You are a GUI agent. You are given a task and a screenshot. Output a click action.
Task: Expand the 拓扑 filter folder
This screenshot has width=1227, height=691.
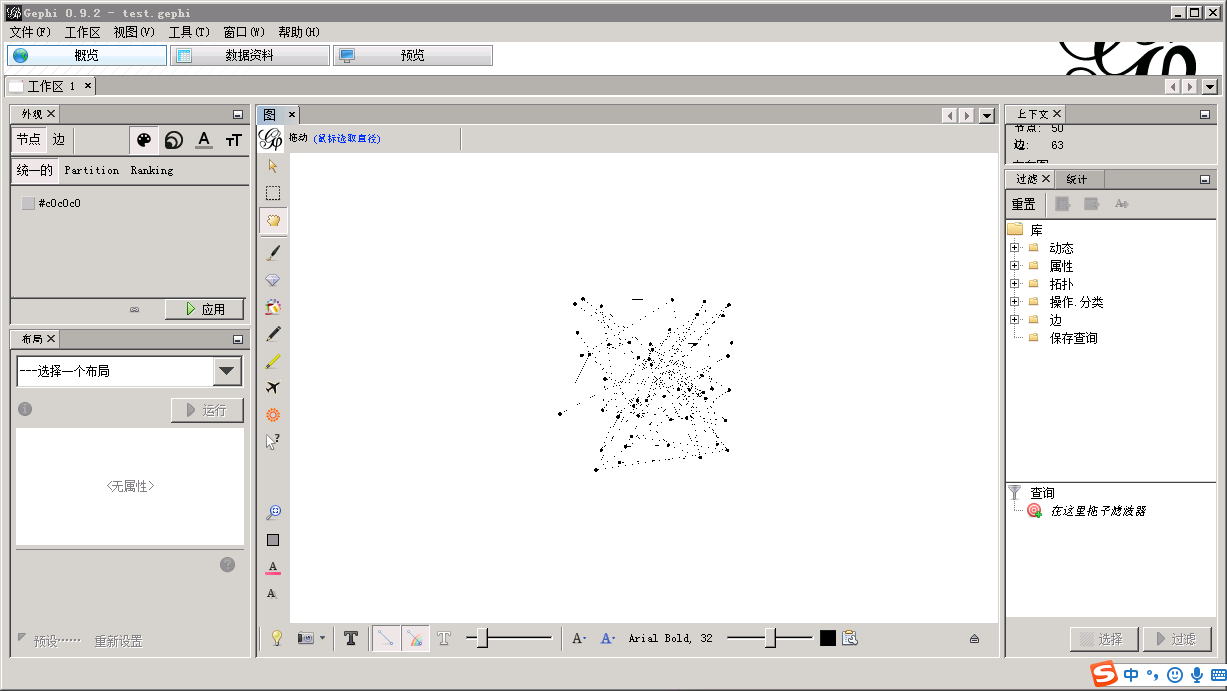coord(1014,284)
